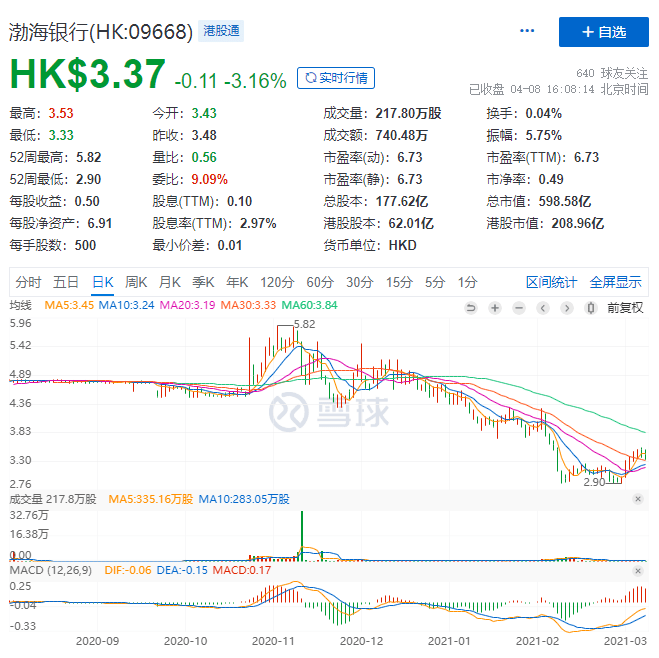659x658 pixels.
Task: Switch to the 分时 chart tab
Action: coord(28,282)
